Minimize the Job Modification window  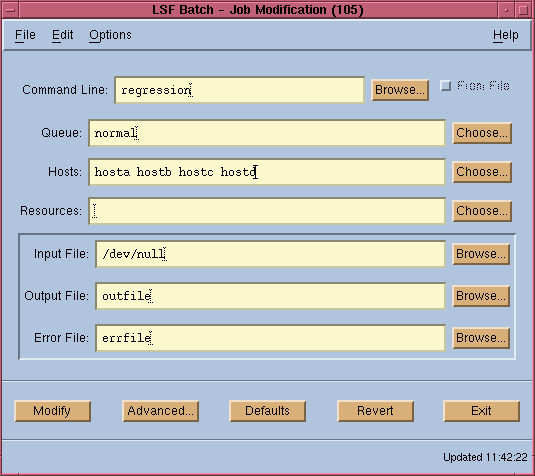click(506, 10)
